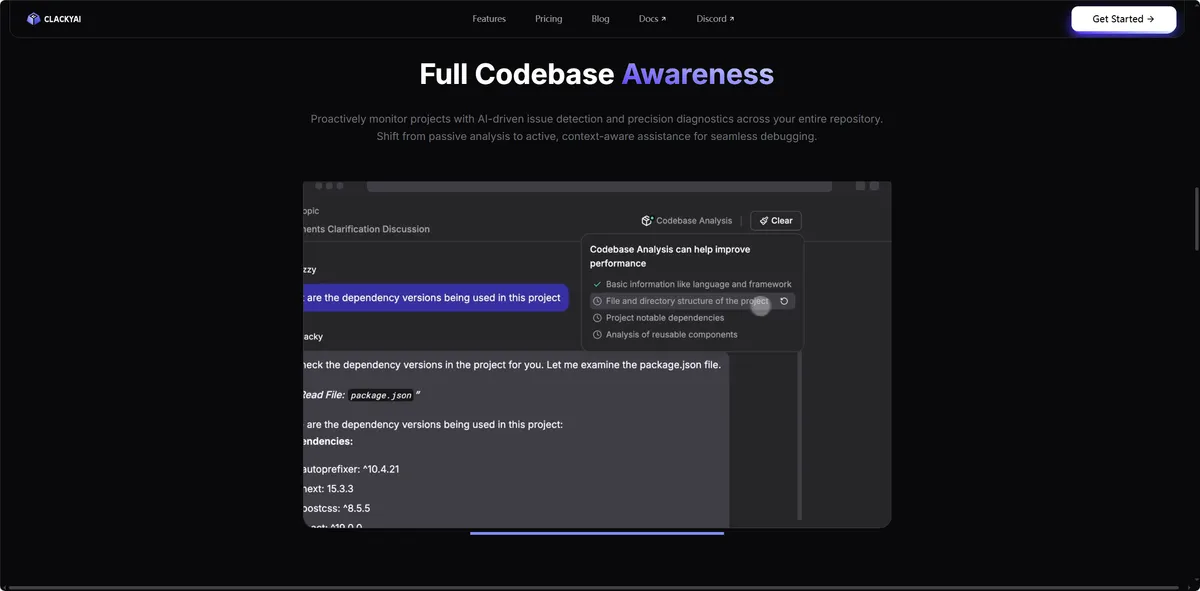Click the page vertical scrollbar thumb
The image size is (1200, 591).
pyautogui.click(x=1195, y=218)
